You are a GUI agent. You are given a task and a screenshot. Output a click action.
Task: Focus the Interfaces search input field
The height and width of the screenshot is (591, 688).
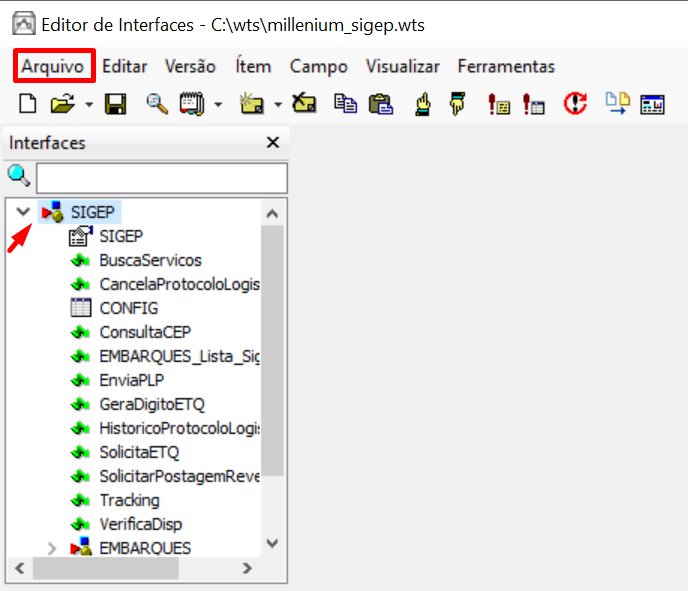click(162, 178)
